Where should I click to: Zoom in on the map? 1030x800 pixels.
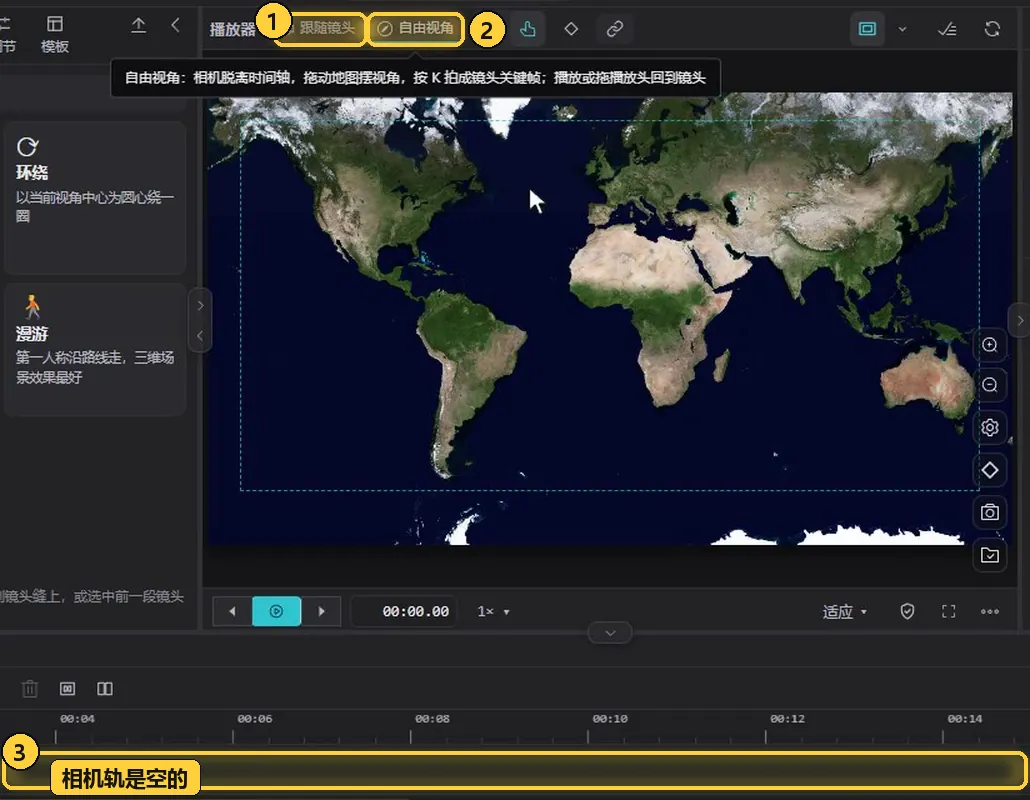(x=989, y=345)
